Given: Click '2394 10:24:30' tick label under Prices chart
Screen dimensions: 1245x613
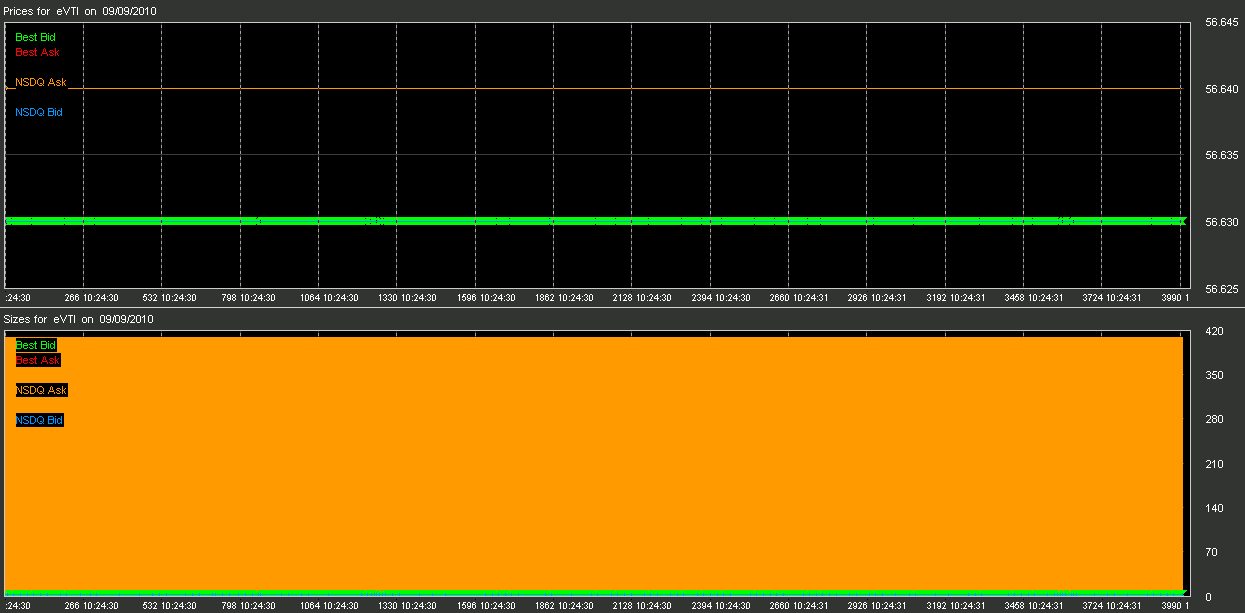Looking at the screenshot, I should tap(720, 297).
